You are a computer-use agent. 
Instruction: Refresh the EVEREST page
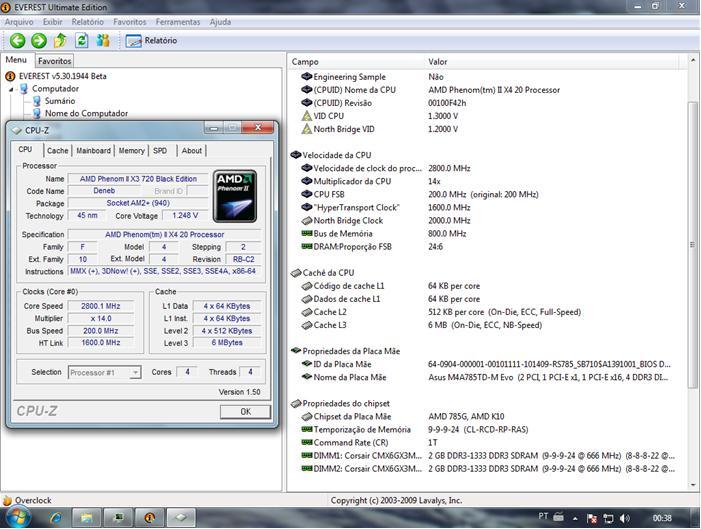(x=81, y=41)
